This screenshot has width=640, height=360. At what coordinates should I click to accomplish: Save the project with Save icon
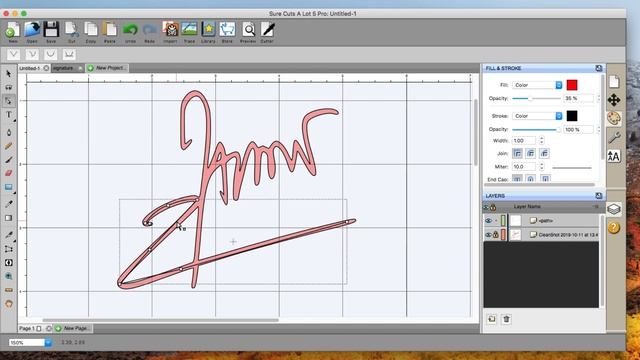tap(51, 31)
